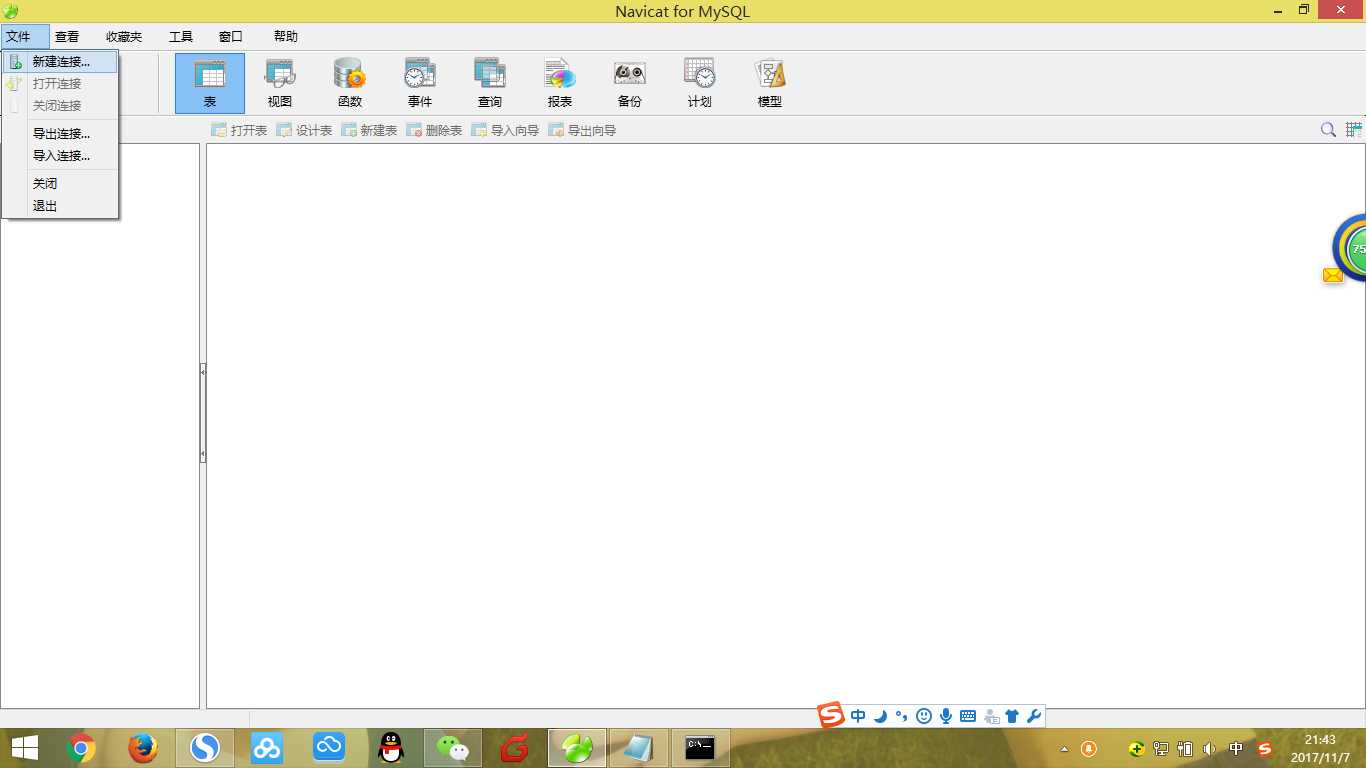The height and width of the screenshot is (768, 1366).
Task: Launch Firefox from the taskbar
Action: (143, 747)
